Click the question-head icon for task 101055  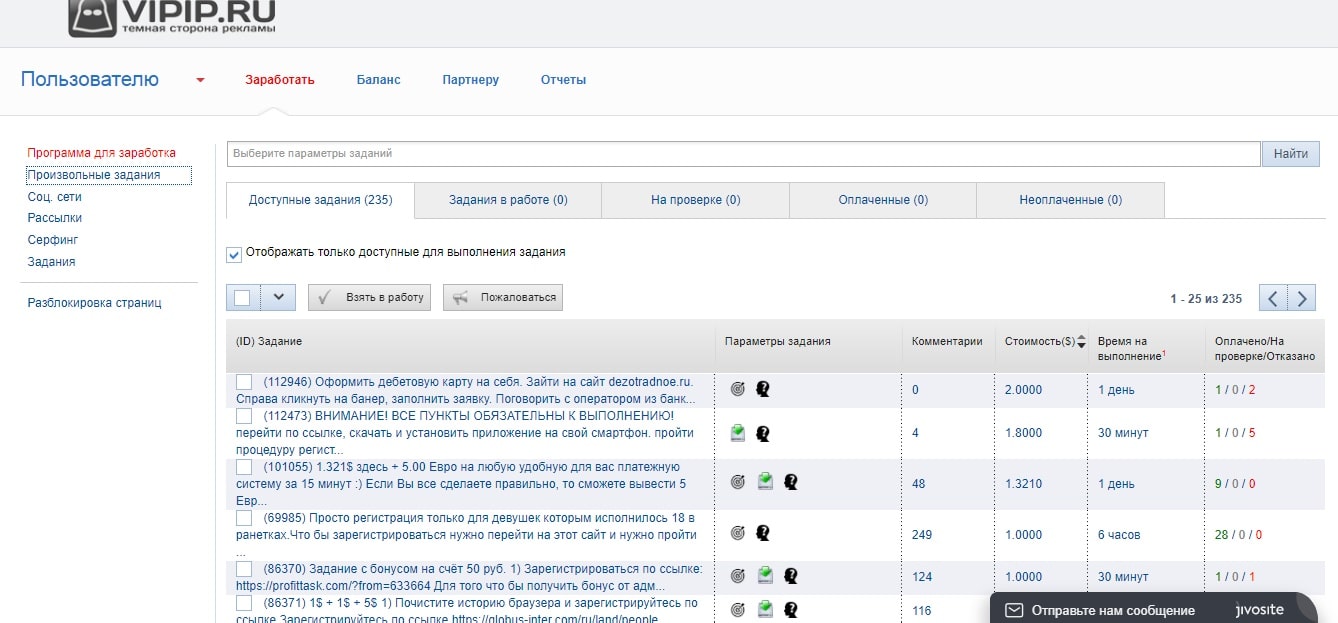(790, 481)
